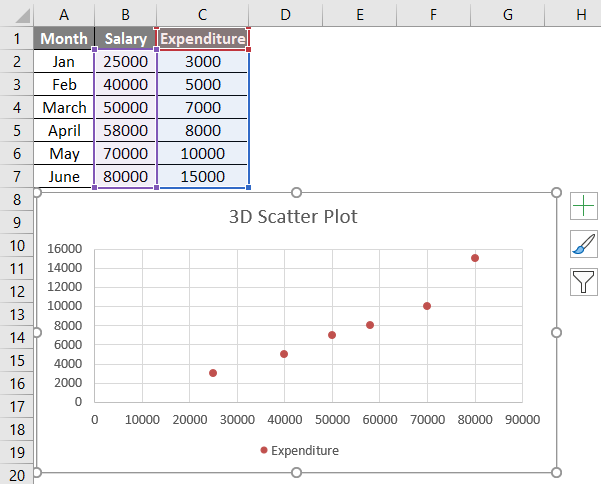Select the Feb cell
The width and height of the screenshot is (601, 484).
(64, 84)
